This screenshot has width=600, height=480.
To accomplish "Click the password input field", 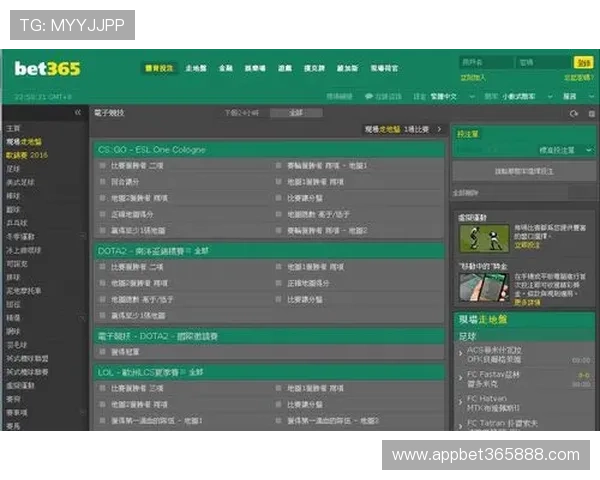I will pos(543,62).
